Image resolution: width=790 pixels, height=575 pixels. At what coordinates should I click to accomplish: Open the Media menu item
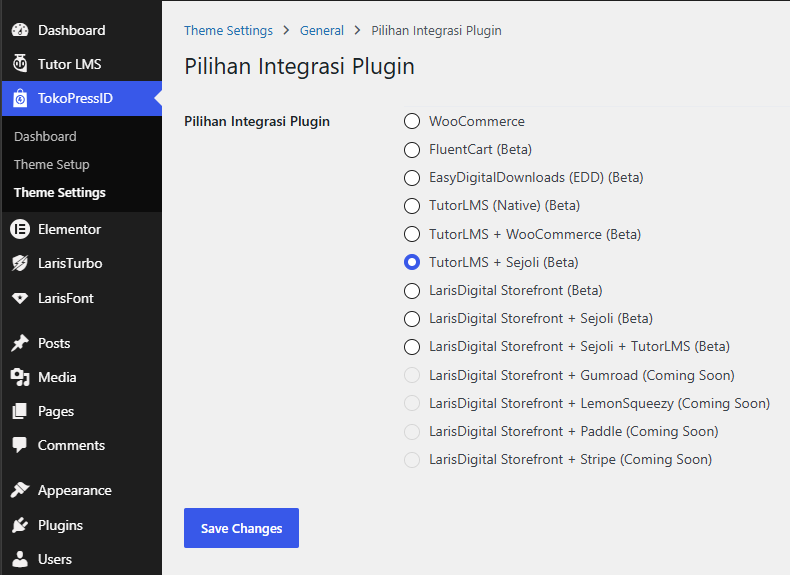tap(81, 377)
